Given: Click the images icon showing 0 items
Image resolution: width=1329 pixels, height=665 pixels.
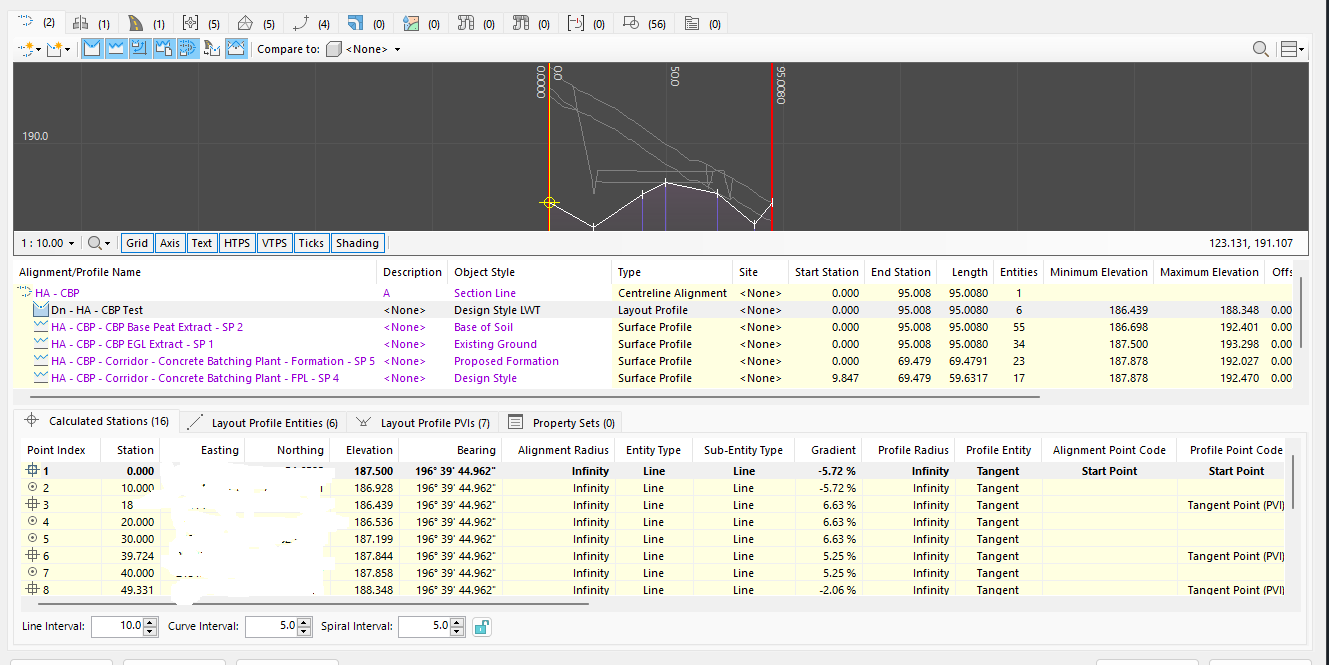Looking at the screenshot, I should point(413,22).
